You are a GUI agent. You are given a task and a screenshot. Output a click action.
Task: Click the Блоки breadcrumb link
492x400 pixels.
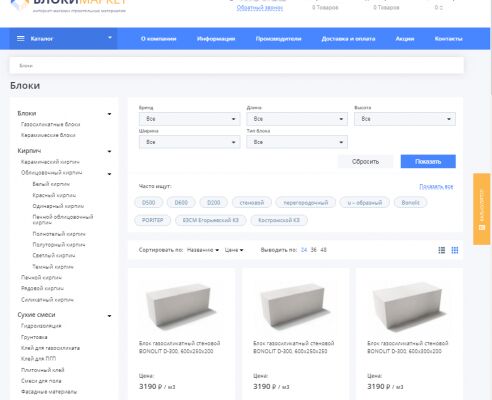coord(26,66)
